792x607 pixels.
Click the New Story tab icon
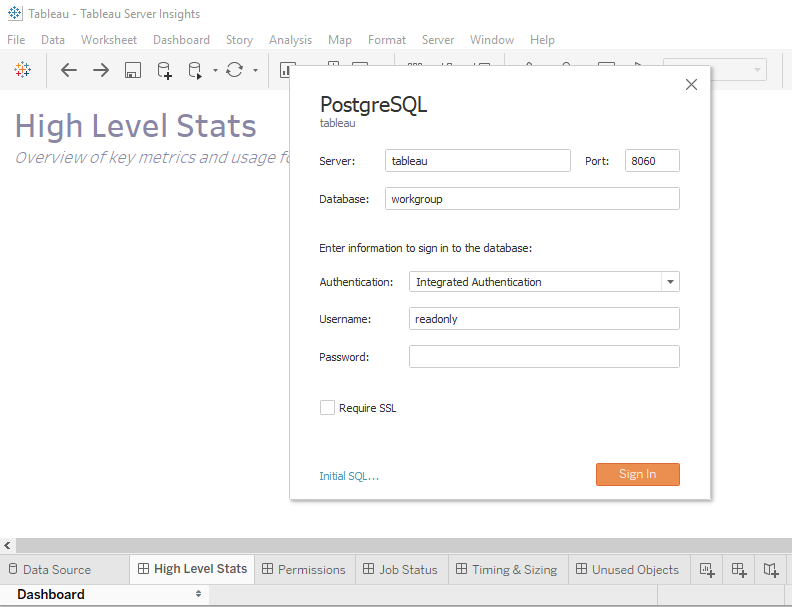click(771, 570)
